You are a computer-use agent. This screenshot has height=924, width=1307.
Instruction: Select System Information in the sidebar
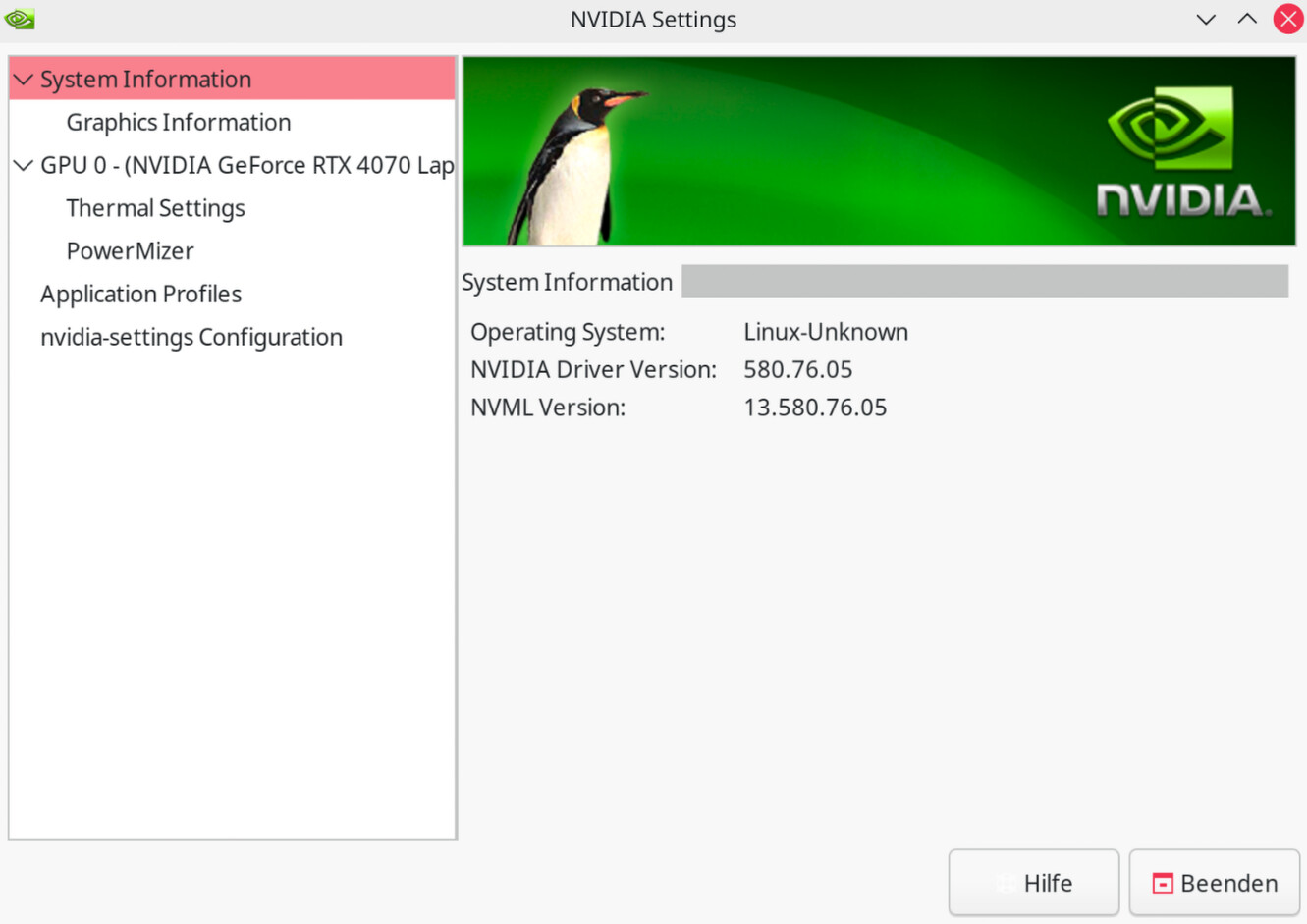(x=145, y=80)
